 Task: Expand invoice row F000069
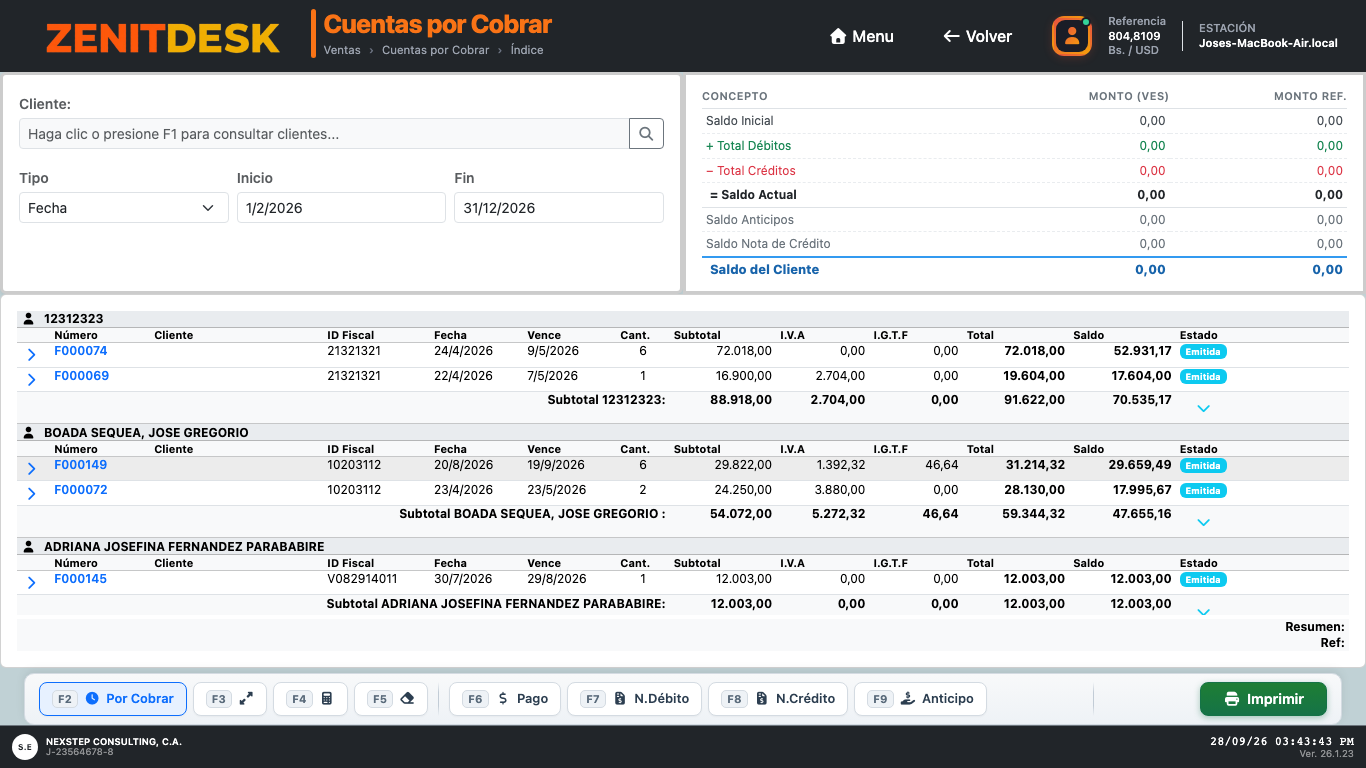[31, 380]
